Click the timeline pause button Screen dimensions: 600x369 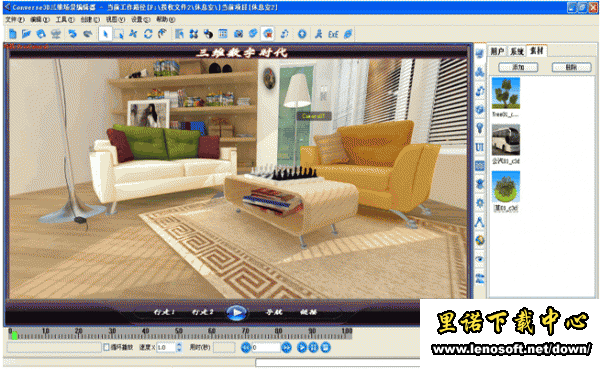tap(313, 348)
